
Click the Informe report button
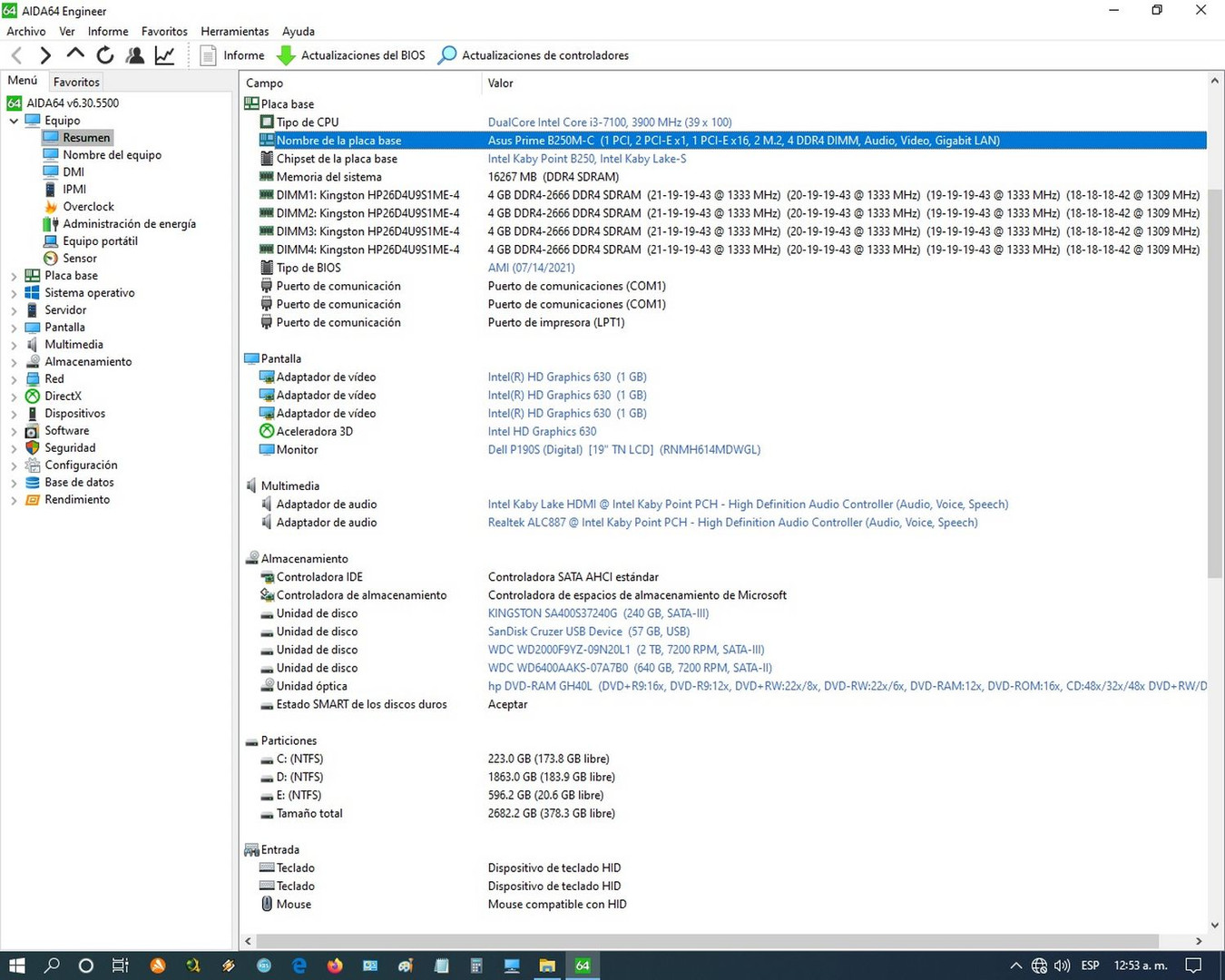232,55
